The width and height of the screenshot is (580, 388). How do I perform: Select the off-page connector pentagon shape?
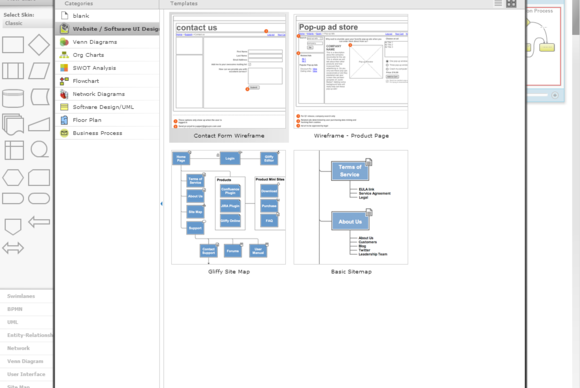click(13, 226)
